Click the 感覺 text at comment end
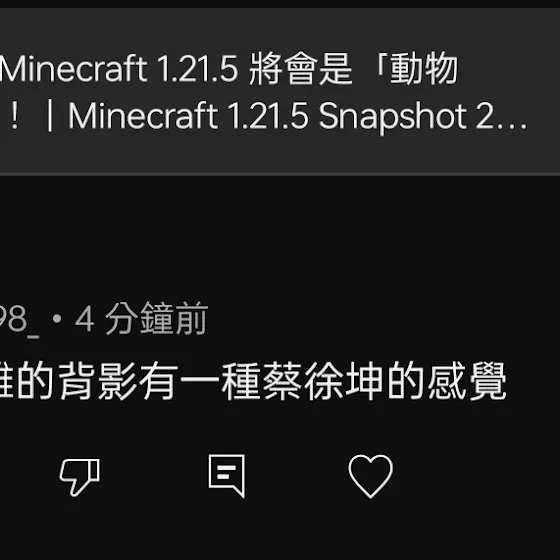Image resolution: width=560 pixels, height=560 pixels. click(x=467, y=381)
